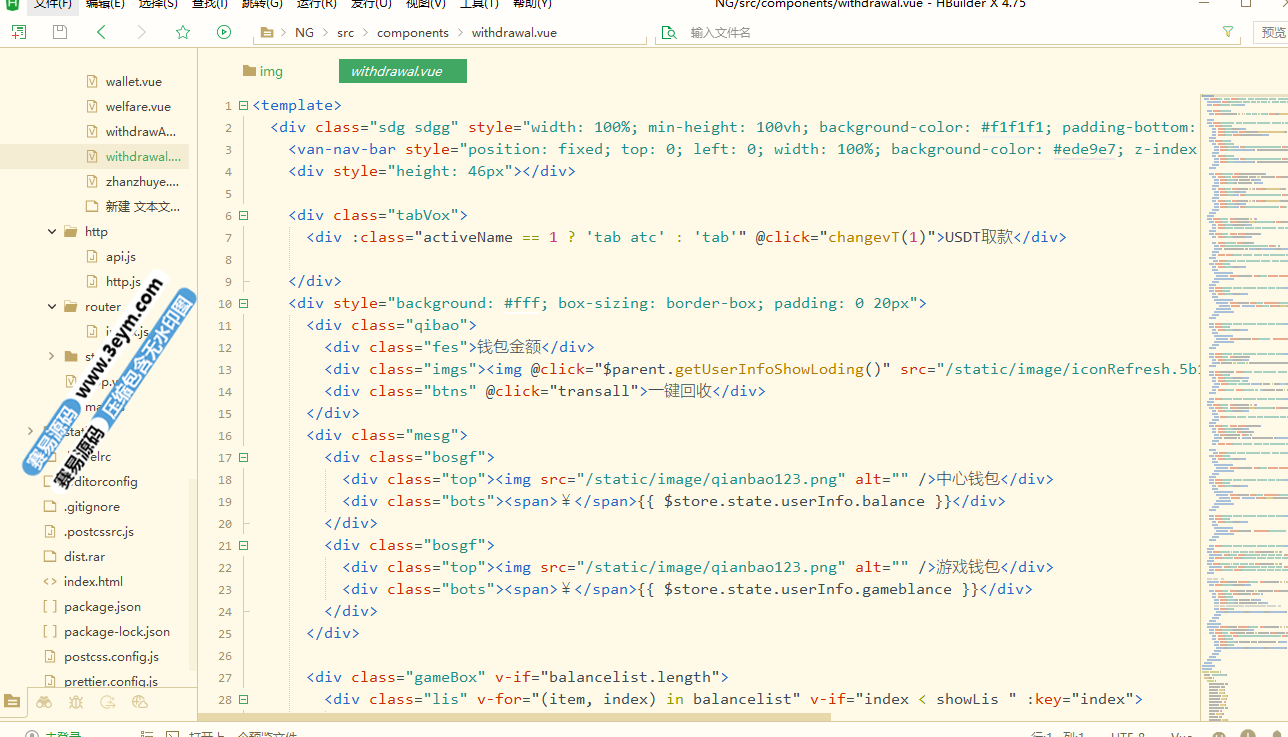This screenshot has height=737, width=1288.
Task: Fold the tabVox div at line 6
Action: point(243,215)
